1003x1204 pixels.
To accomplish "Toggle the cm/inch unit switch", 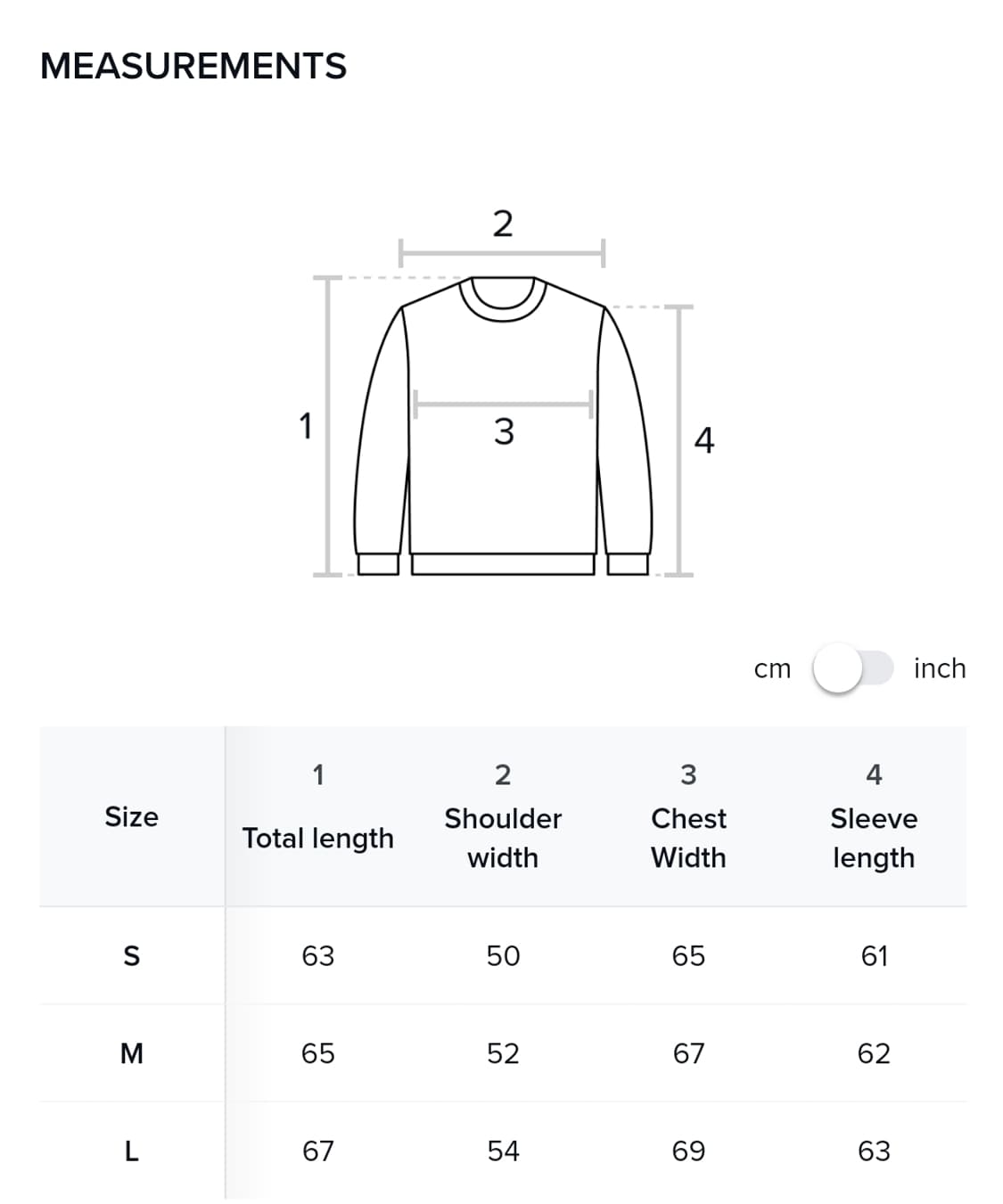I will [853, 668].
